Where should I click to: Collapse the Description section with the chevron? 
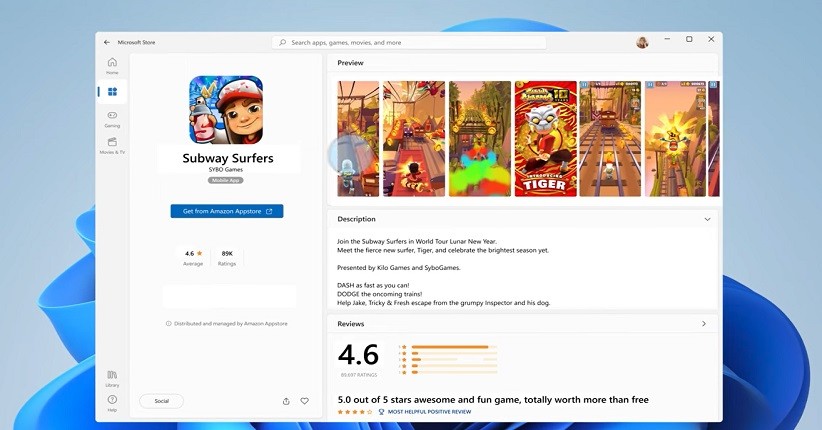[x=707, y=219]
